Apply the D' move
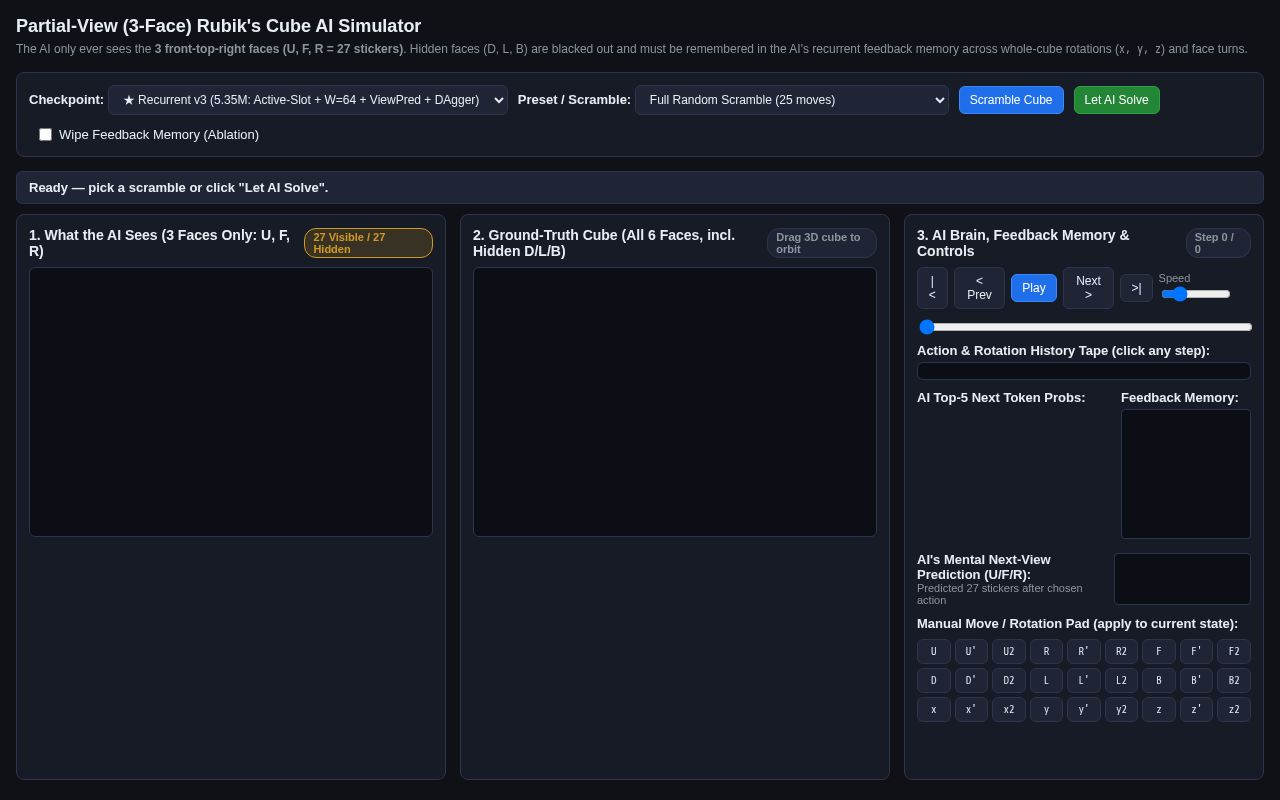 (971, 681)
